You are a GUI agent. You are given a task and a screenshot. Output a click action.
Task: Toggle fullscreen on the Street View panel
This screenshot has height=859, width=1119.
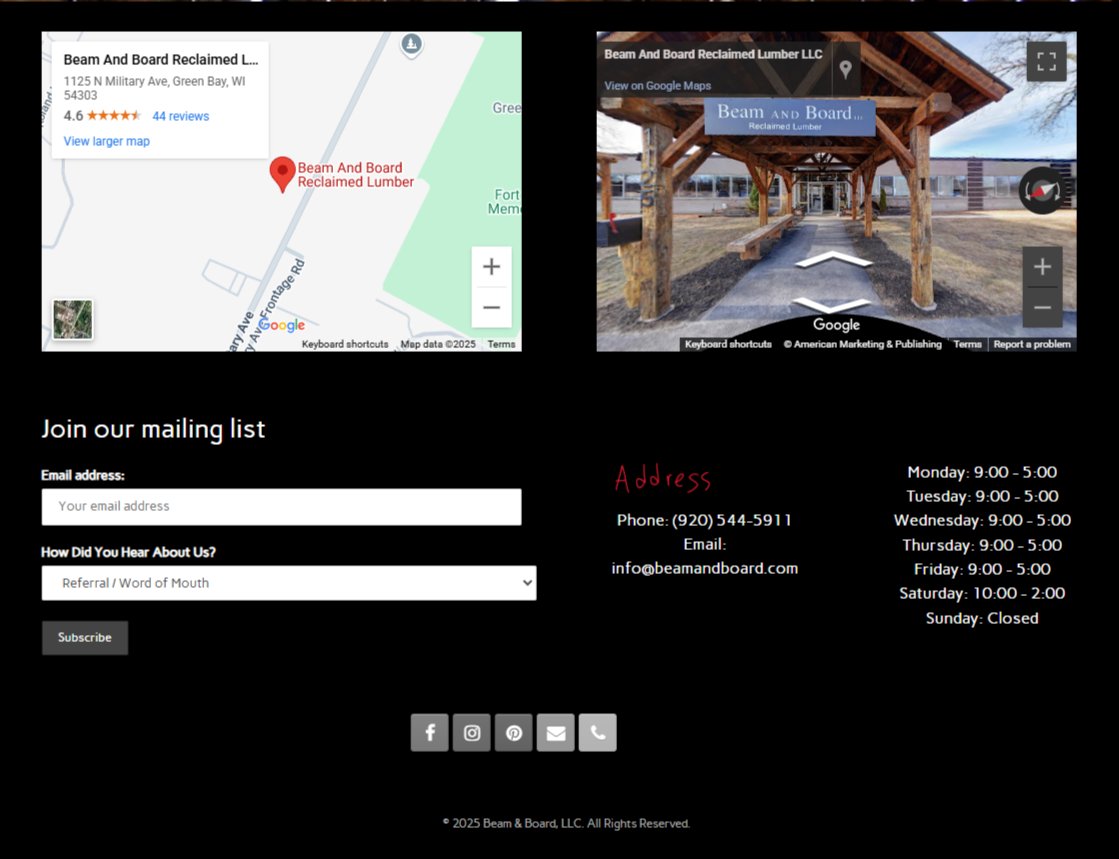point(1046,62)
